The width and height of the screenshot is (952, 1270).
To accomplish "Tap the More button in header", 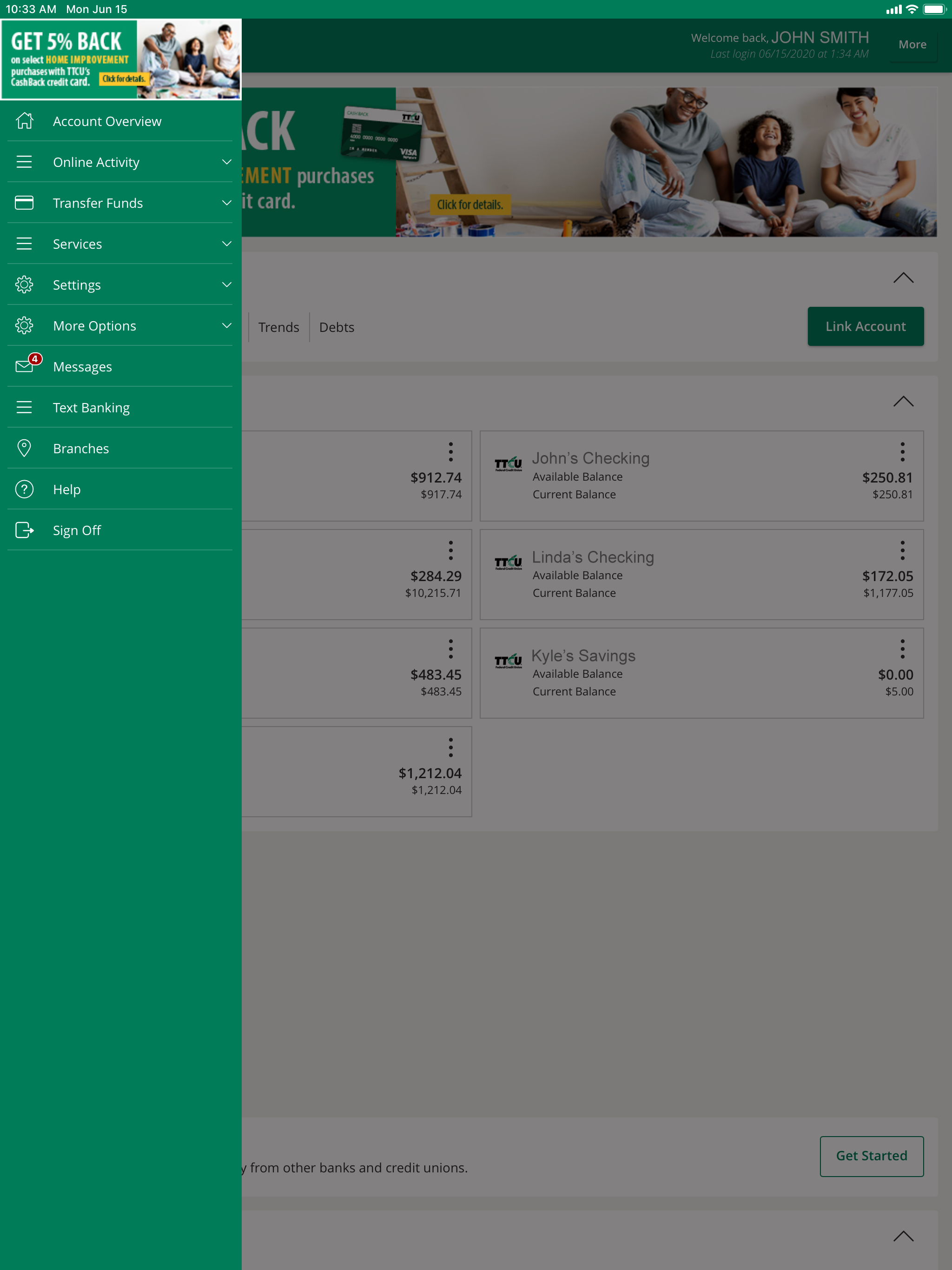I will click(x=912, y=45).
